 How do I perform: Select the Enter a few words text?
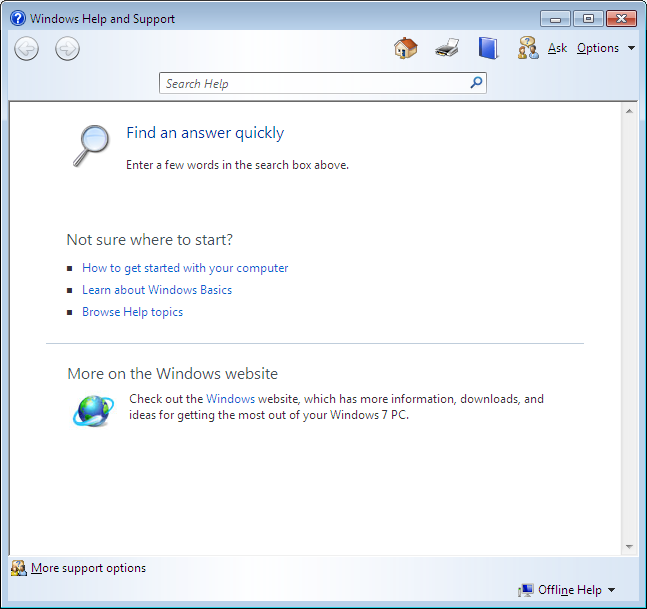point(237,165)
